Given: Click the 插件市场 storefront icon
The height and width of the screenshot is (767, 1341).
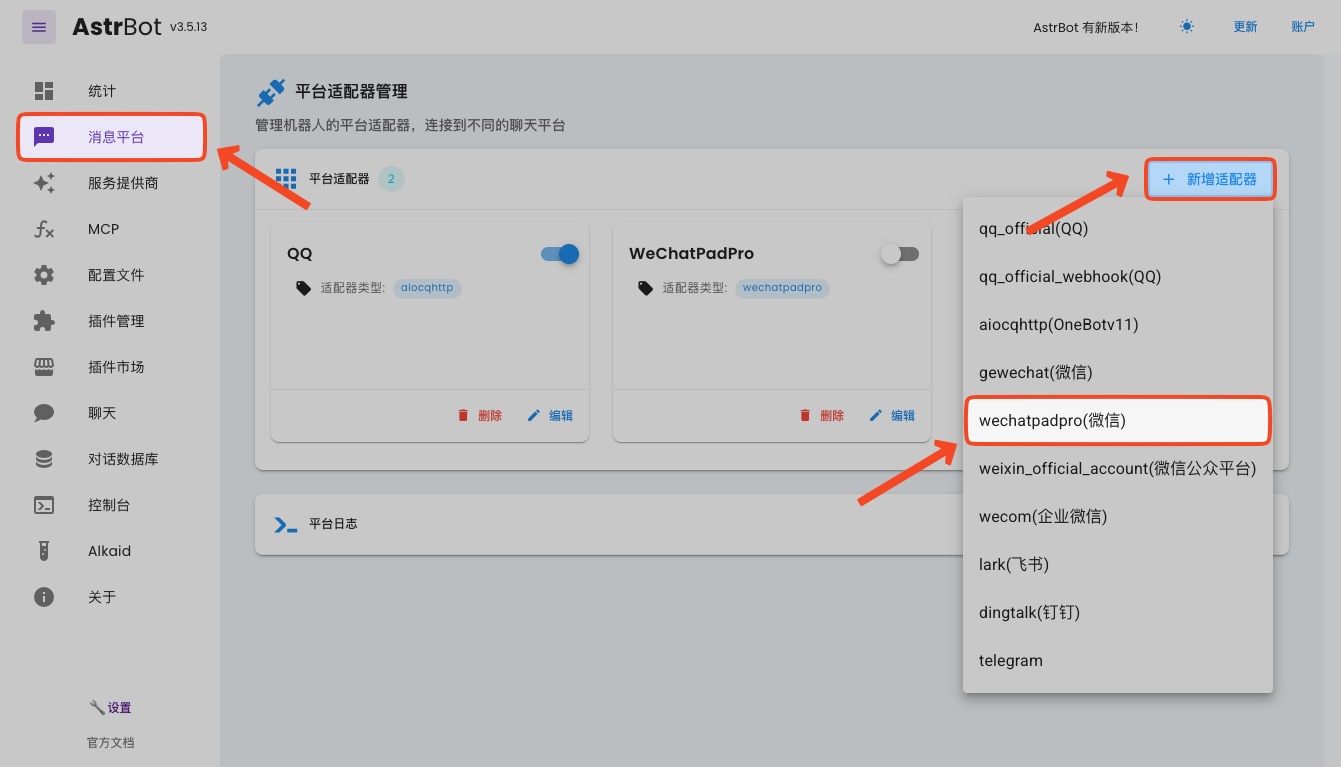Looking at the screenshot, I should point(44,367).
